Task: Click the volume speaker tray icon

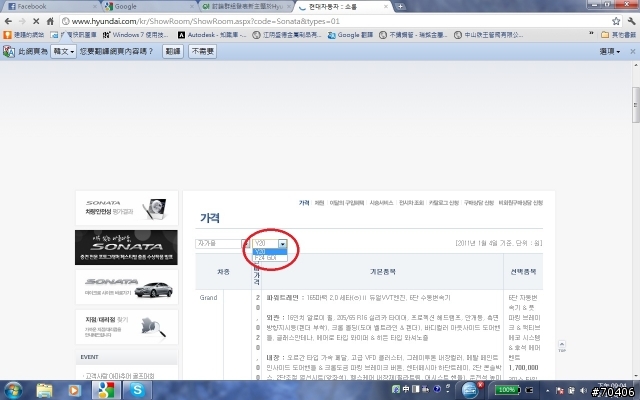Action: pyautogui.click(x=583, y=391)
